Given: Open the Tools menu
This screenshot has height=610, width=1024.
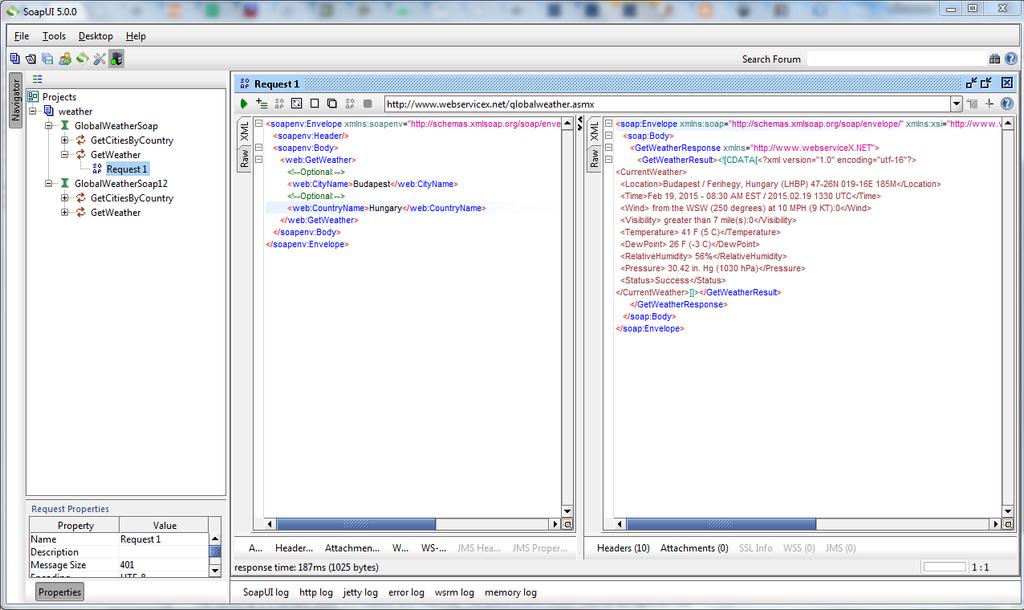Looking at the screenshot, I should point(54,36).
